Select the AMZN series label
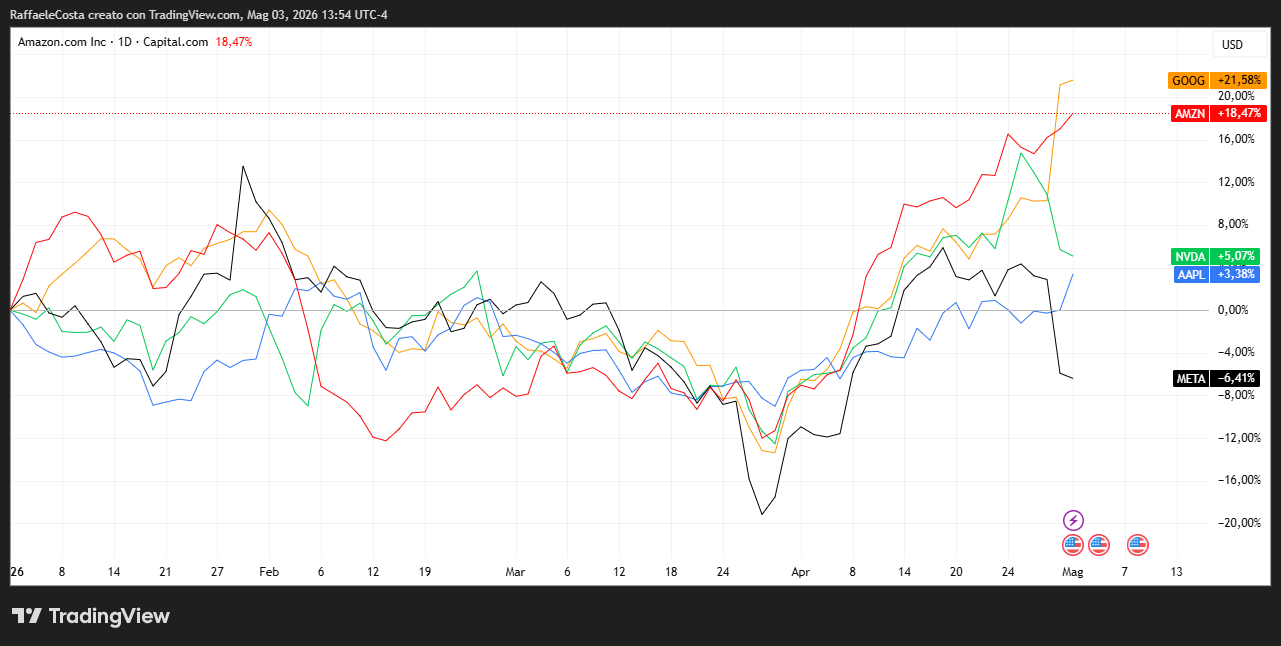 pos(1190,113)
